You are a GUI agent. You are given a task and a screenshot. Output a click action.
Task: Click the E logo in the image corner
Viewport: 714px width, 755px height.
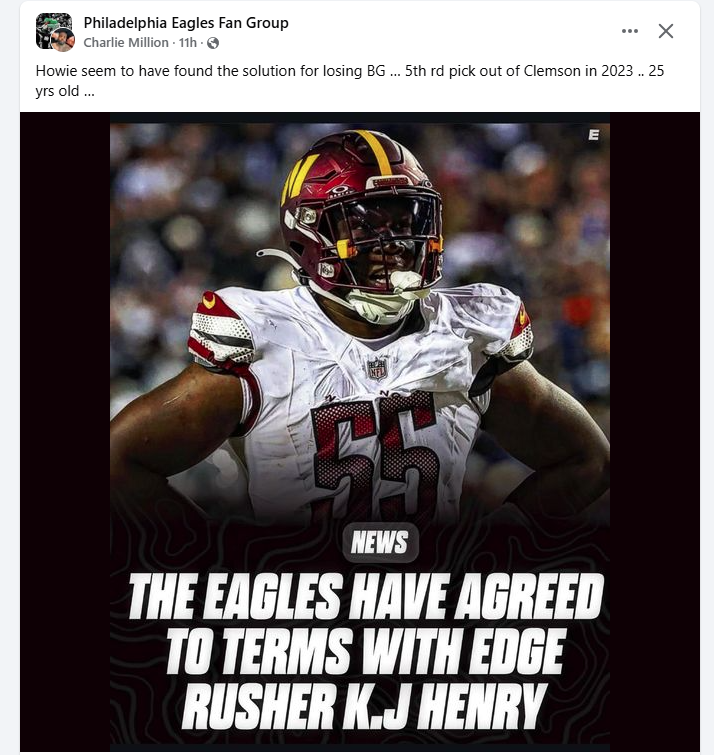(x=594, y=135)
